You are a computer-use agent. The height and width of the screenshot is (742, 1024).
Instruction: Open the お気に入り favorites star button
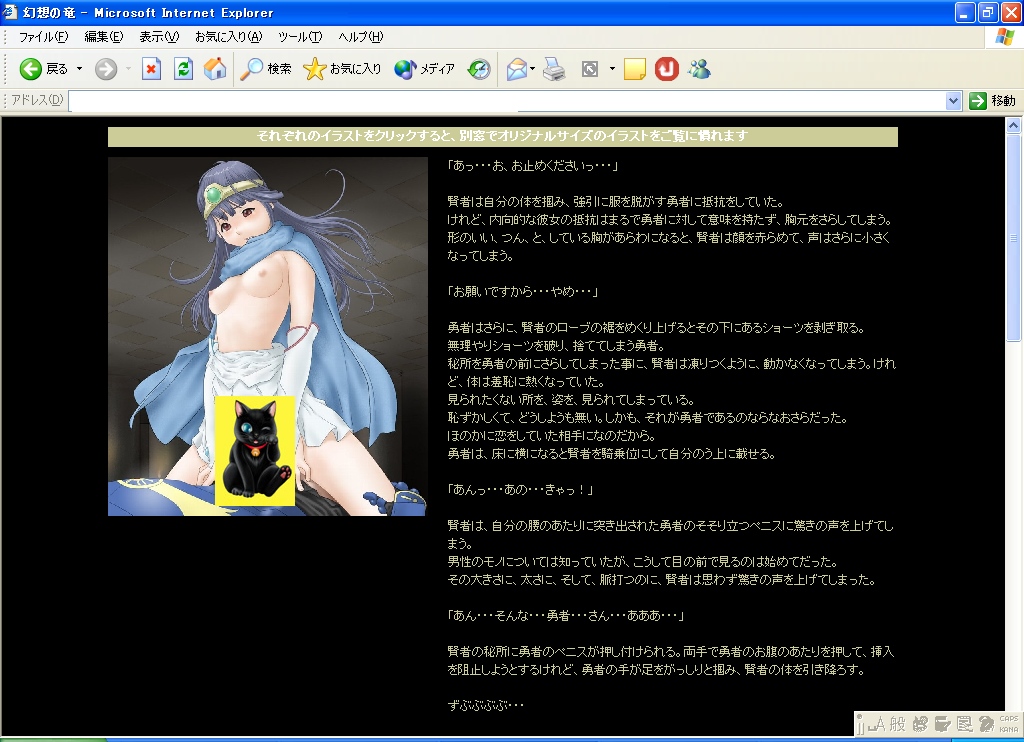coord(342,69)
